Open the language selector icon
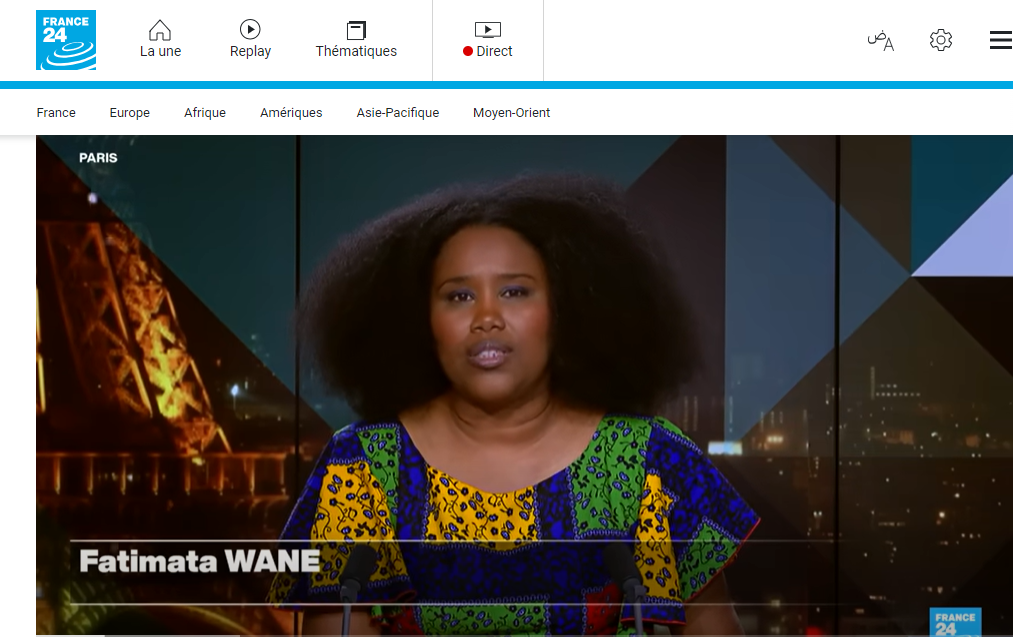This screenshot has height=637, width=1013. [x=881, y=40]
